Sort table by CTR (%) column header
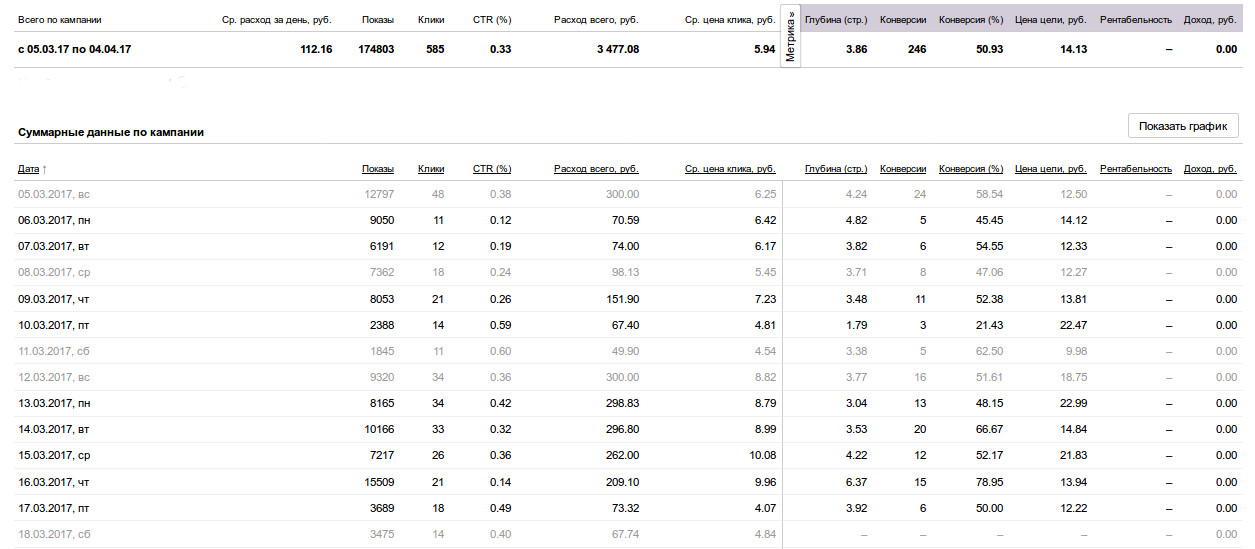The image size is (1255, 549). (x=492, y=169)
